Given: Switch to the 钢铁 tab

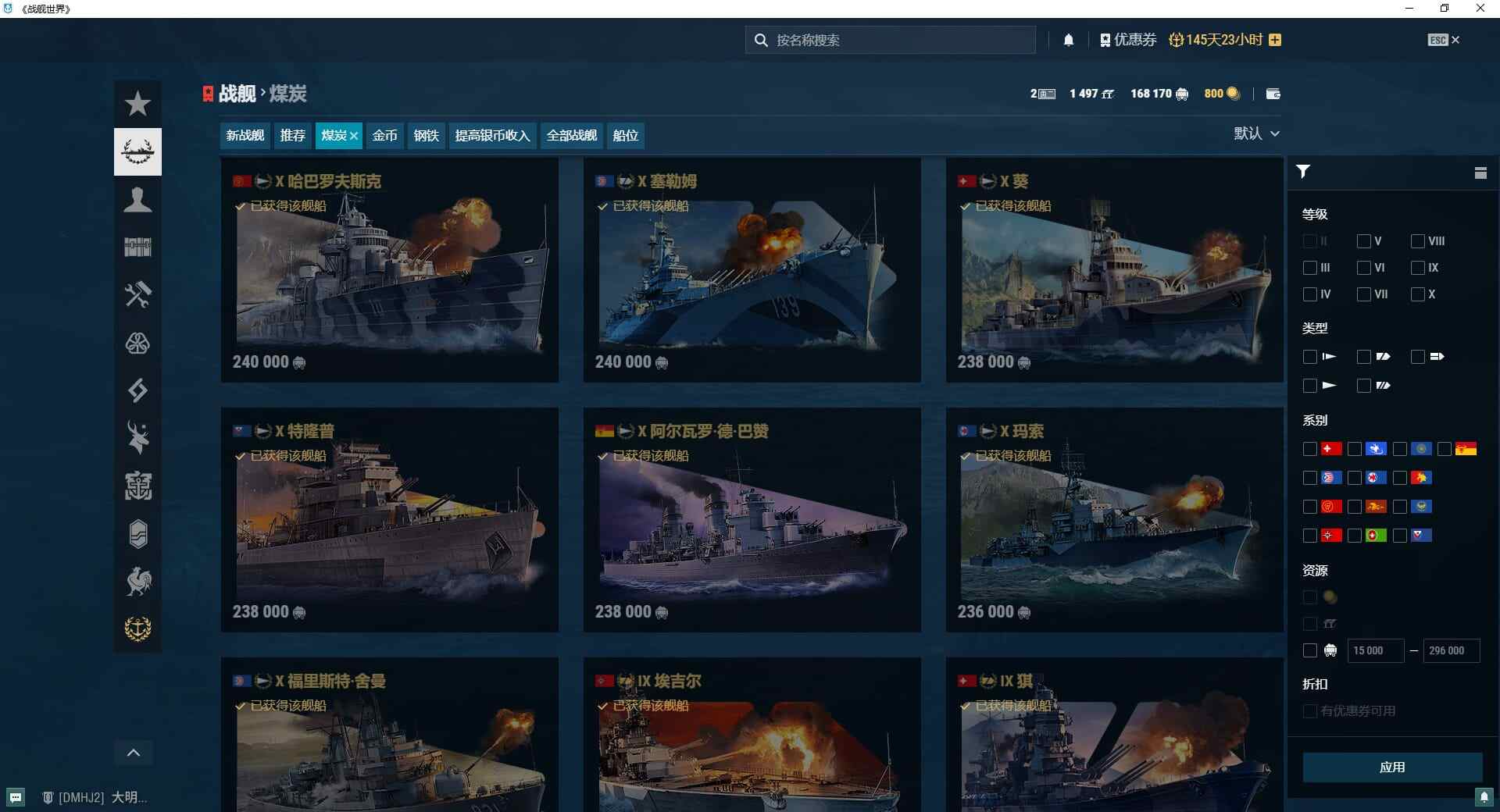Looking at the screenshot, I should tap(426, 135).
